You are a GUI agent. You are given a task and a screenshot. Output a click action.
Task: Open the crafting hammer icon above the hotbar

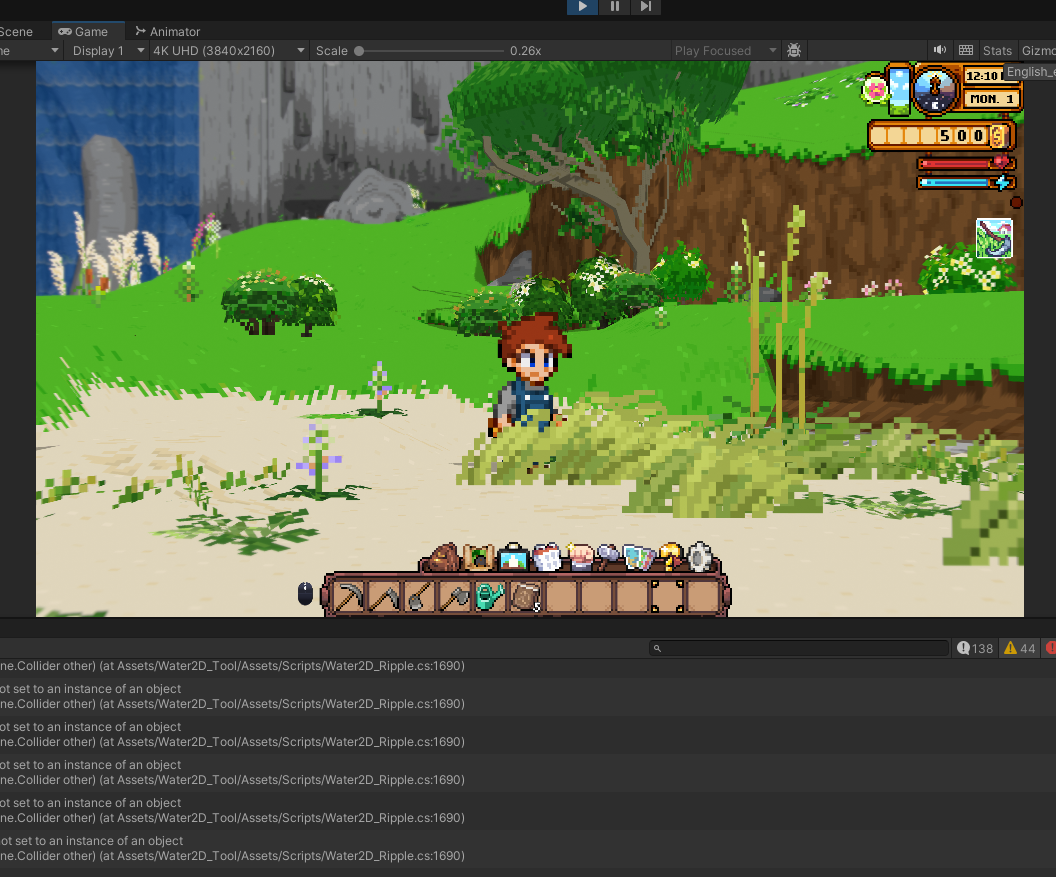pyautogui.click(x=607, y=557)
